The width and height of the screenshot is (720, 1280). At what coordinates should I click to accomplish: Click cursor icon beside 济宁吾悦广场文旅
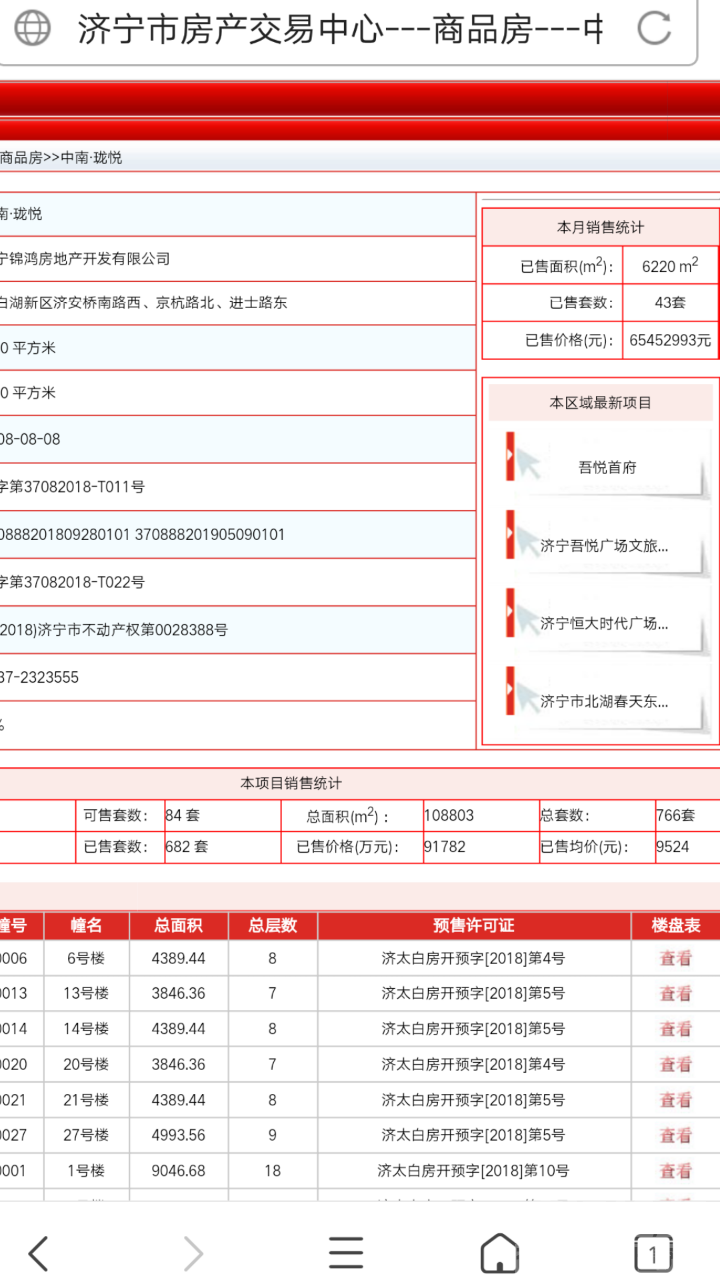(x=522, y=536)
